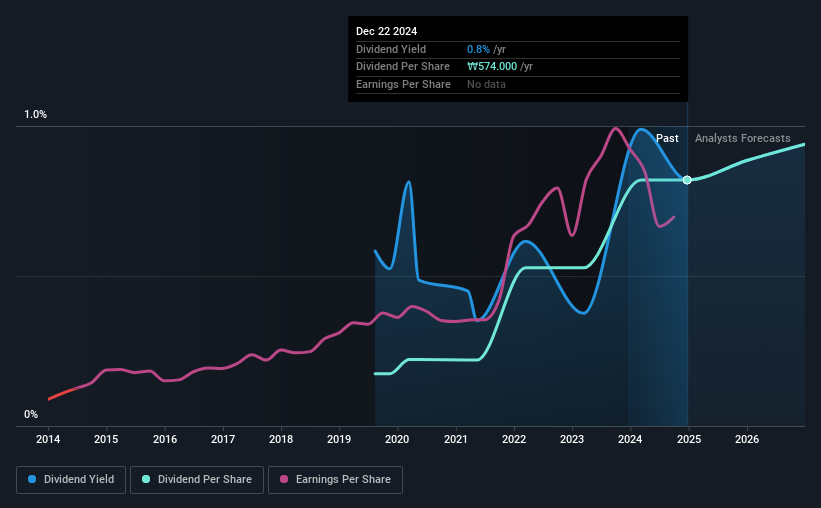Screen dimensions: 821x508
Task: Click the Dec 22 2024 tooltip date
Action: click(386, 31)
